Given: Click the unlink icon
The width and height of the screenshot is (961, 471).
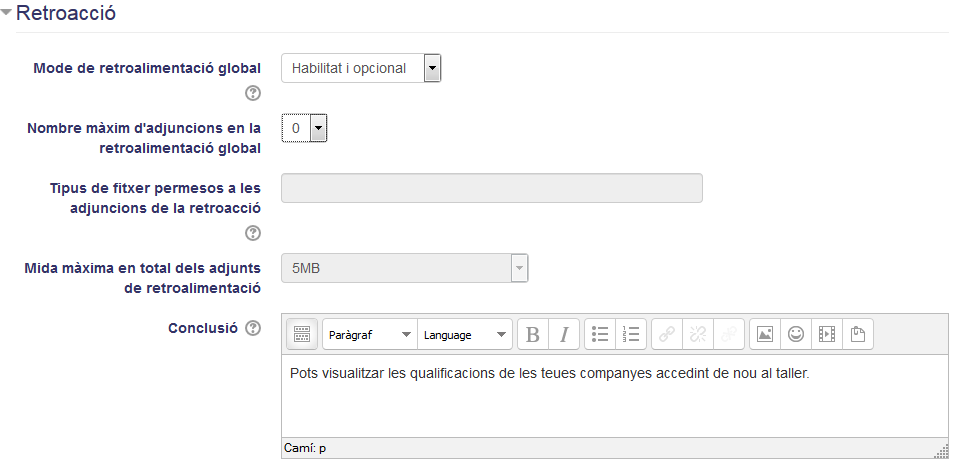Looking at the screenshot, I should tap(698, 334).
